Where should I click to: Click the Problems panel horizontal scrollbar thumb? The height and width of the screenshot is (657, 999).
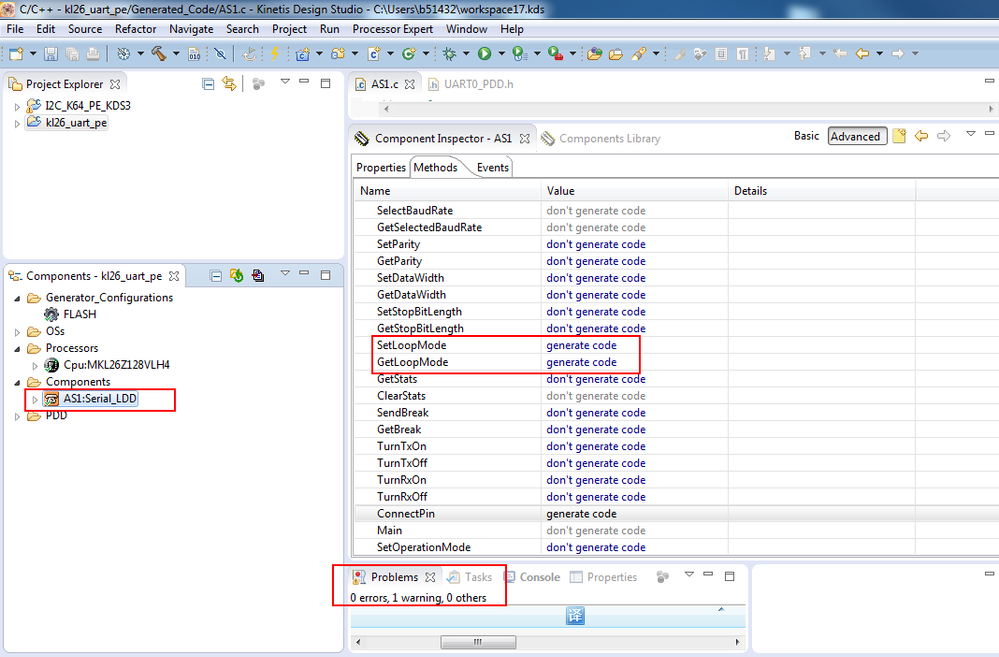478,642
